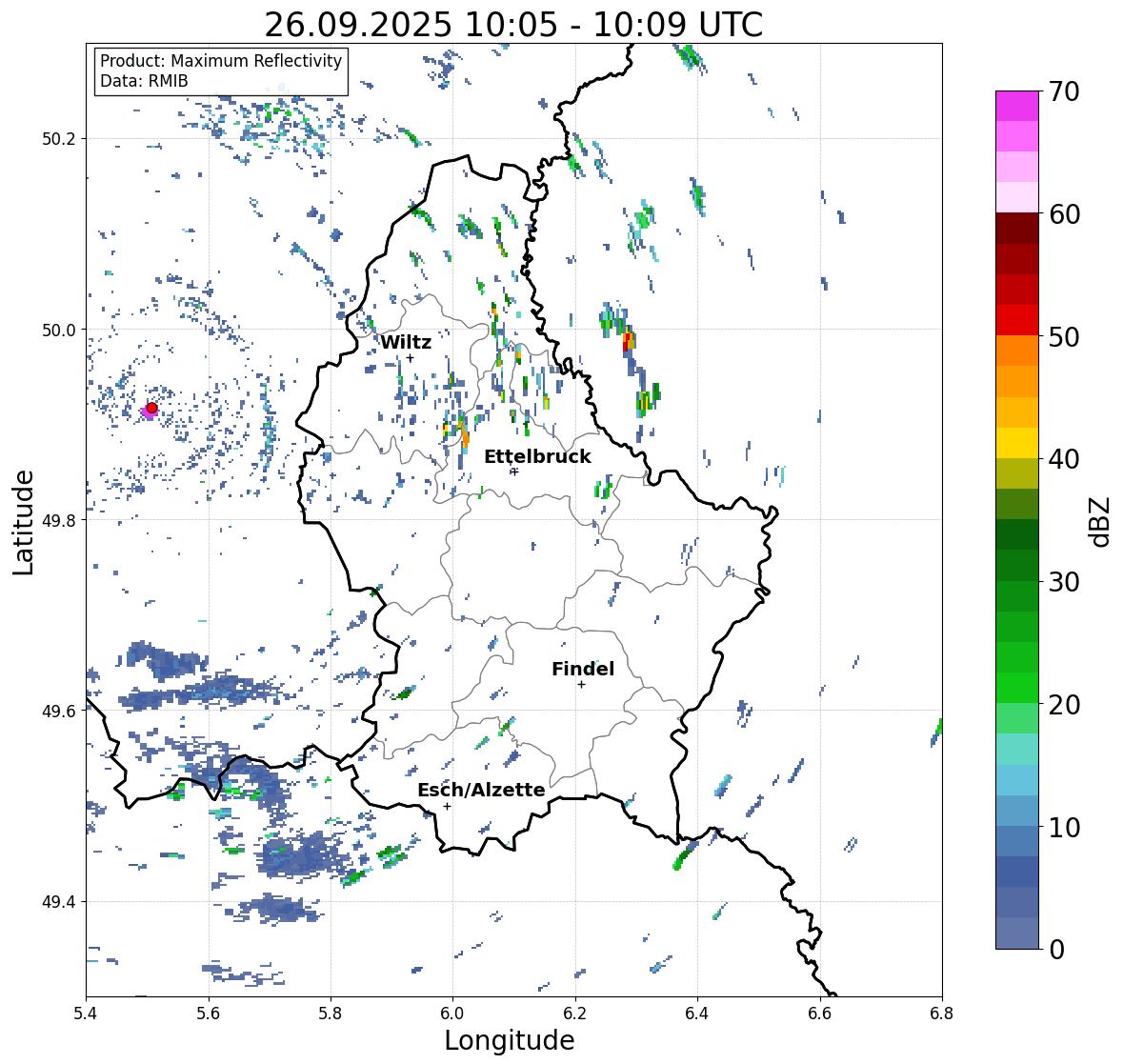Click the 10 tick on the colorbar
This screenshot has height=1064, width=1123.
(x=1064, y=827)
